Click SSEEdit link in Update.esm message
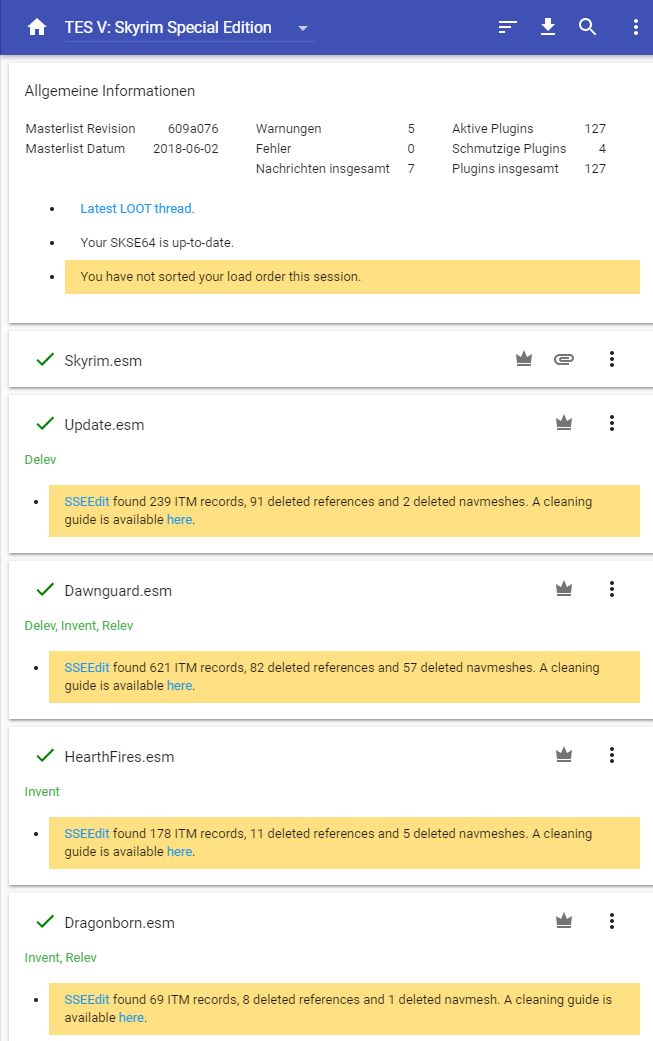This screenshot has height=1041, width=653. point(87,502)
